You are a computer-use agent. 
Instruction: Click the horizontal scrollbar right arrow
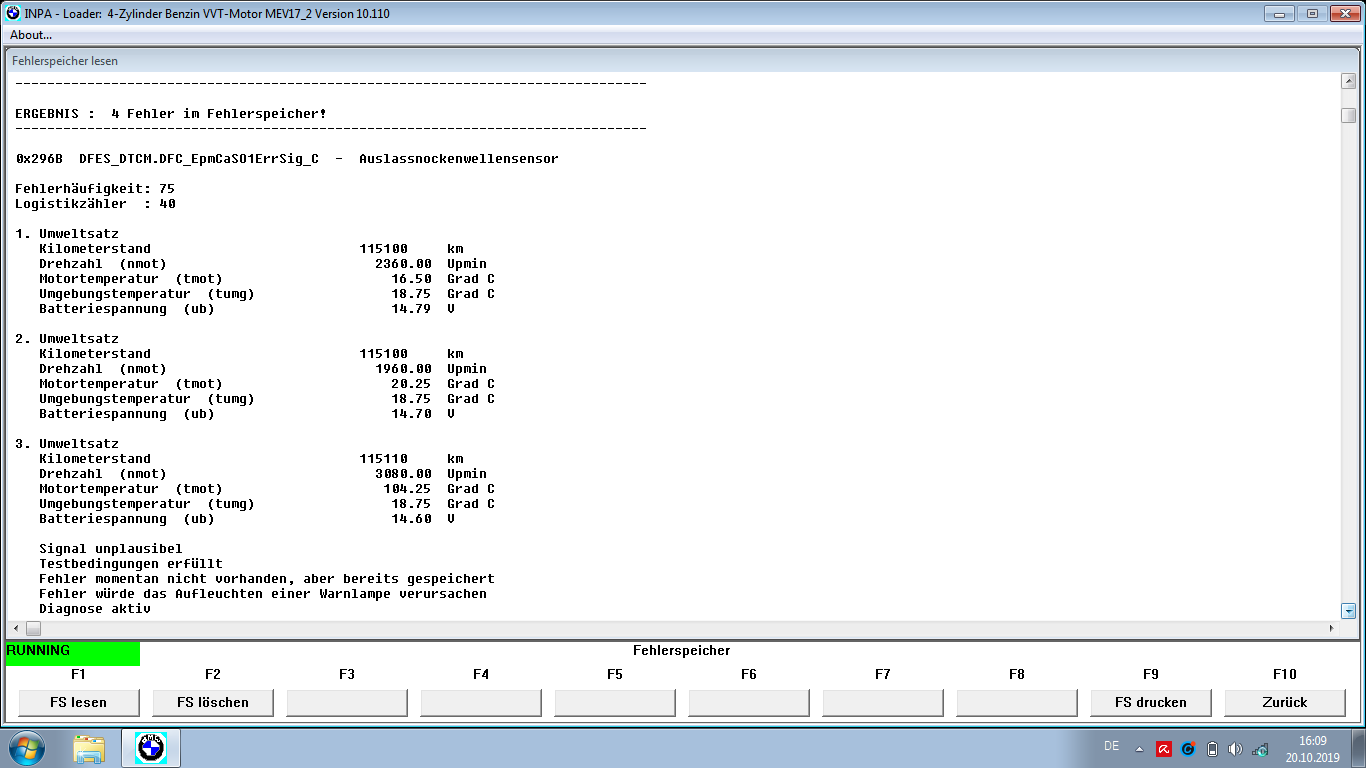[x=1331, y=628]
